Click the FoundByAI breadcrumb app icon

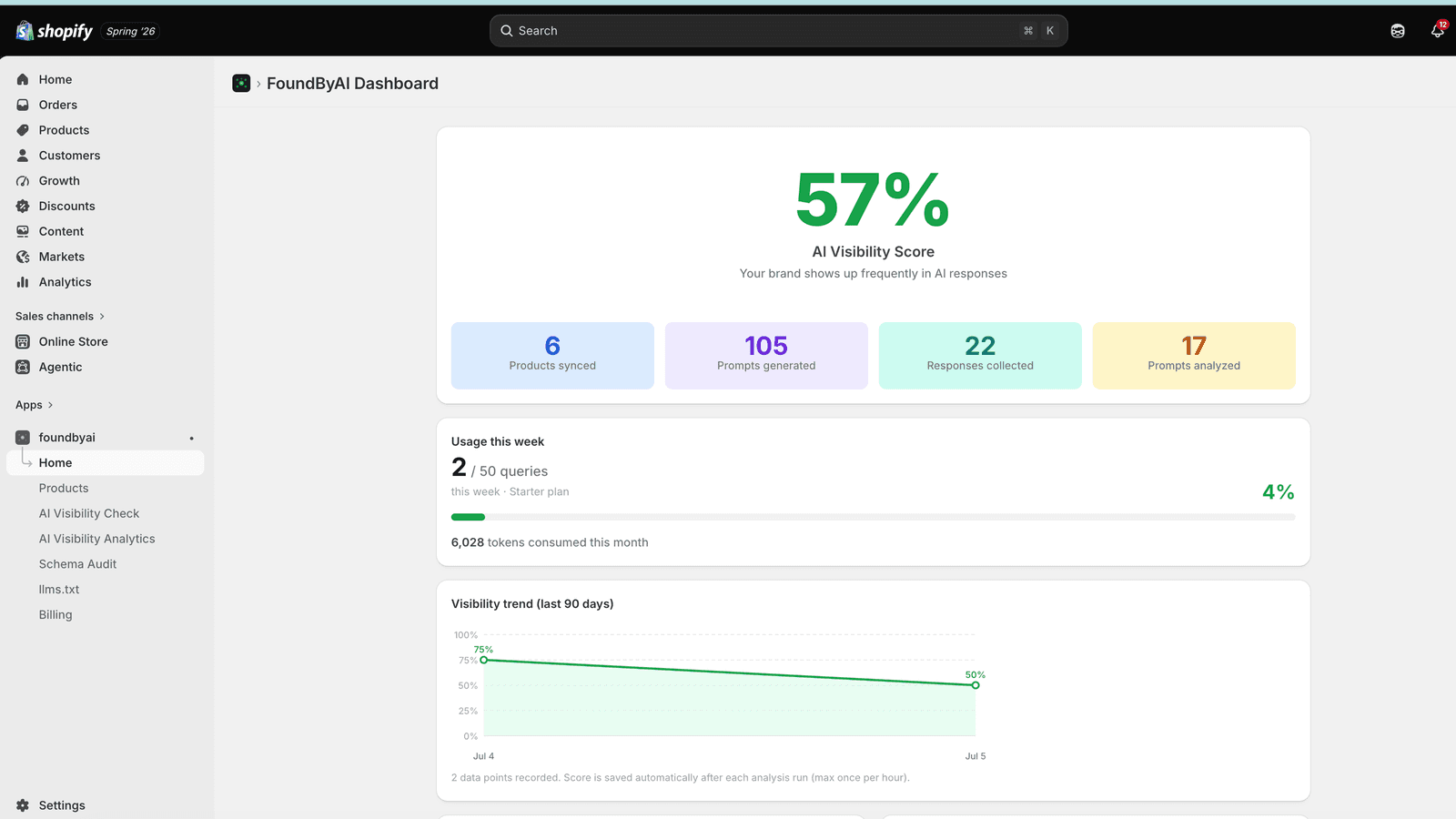pyautogui.click(x=241, y=84)
